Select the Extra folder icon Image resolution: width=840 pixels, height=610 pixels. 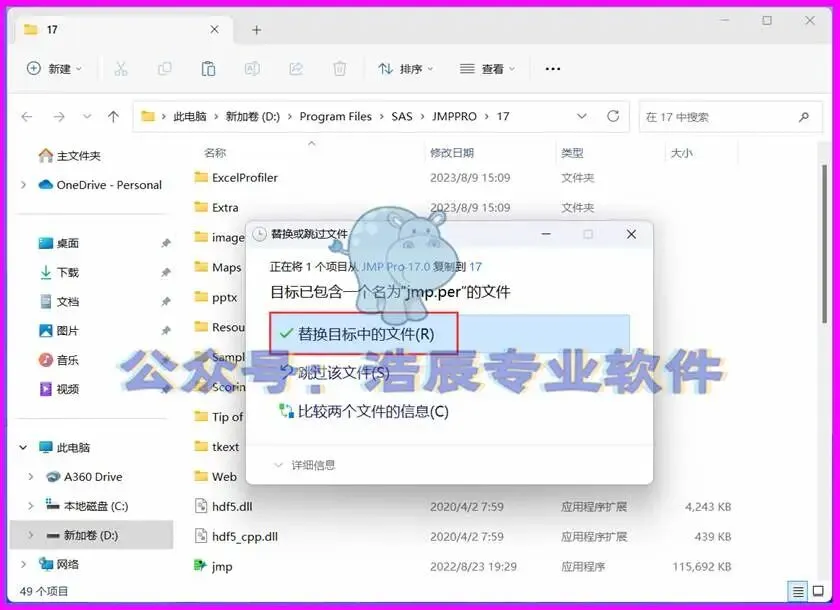201,207
